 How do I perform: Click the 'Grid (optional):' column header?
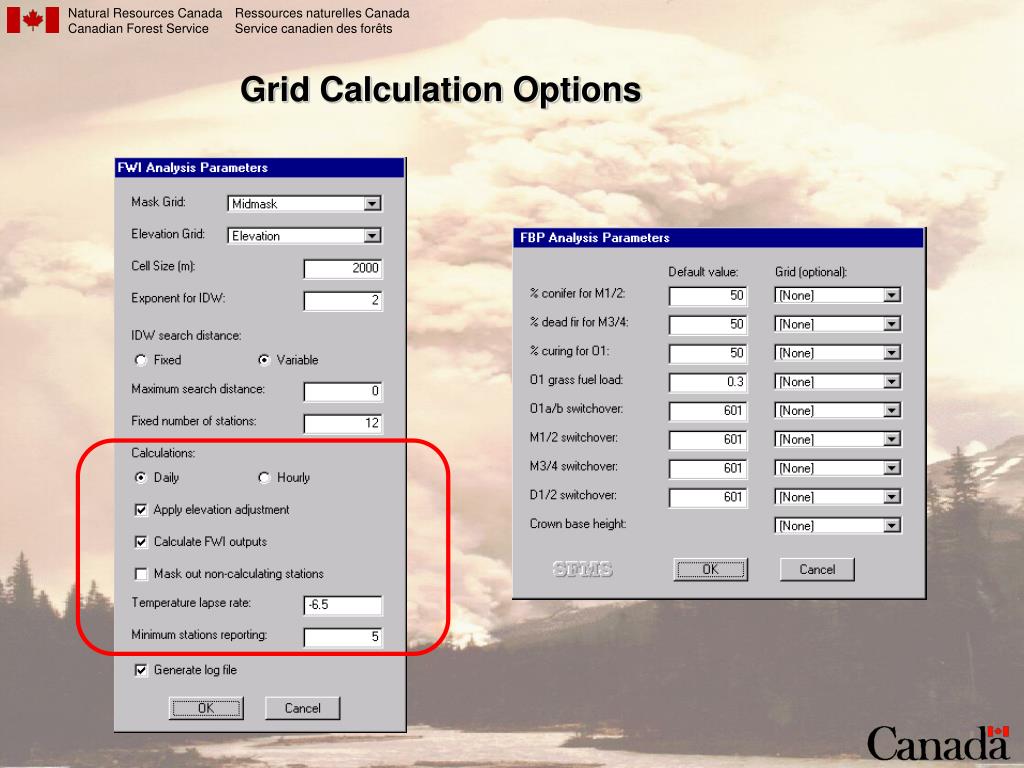click(x=811, y=272)
